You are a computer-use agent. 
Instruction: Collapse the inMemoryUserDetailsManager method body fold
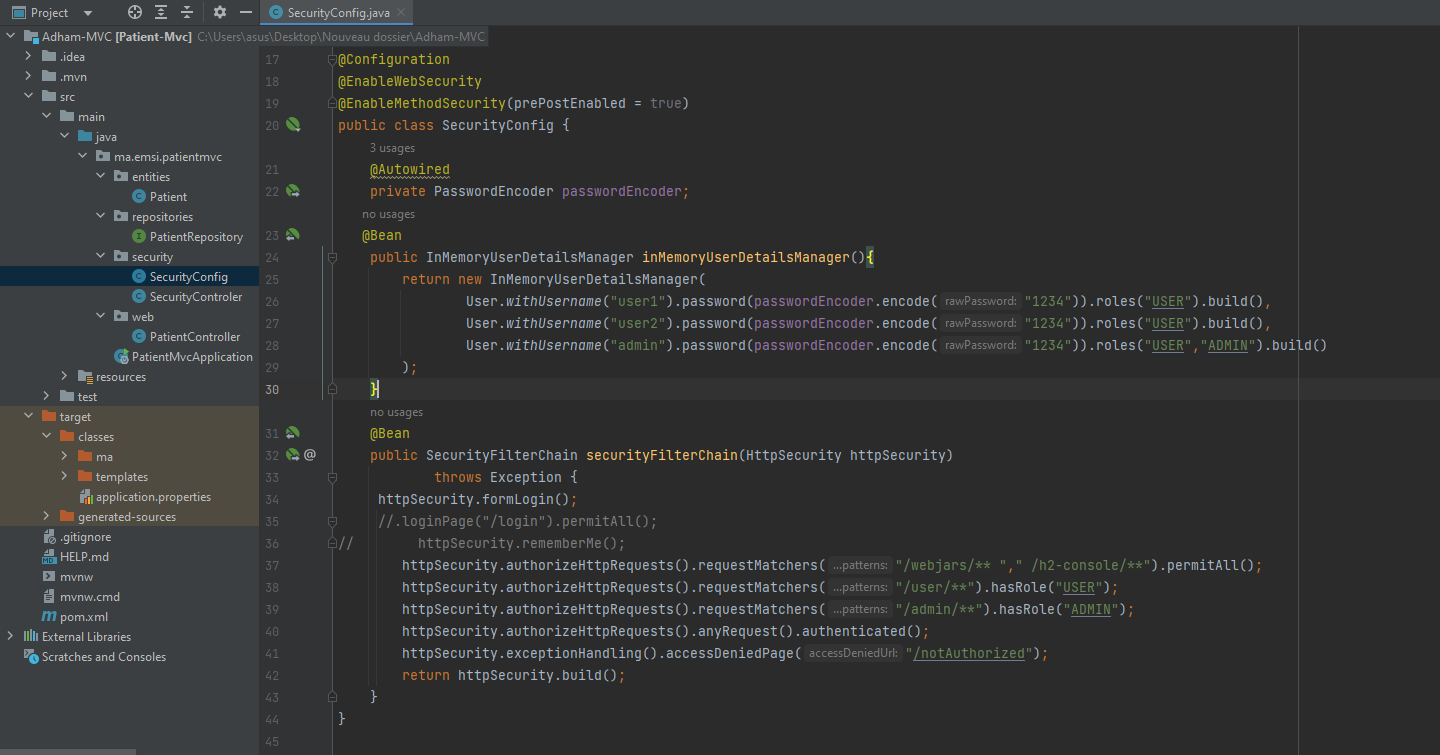[332, 257]
